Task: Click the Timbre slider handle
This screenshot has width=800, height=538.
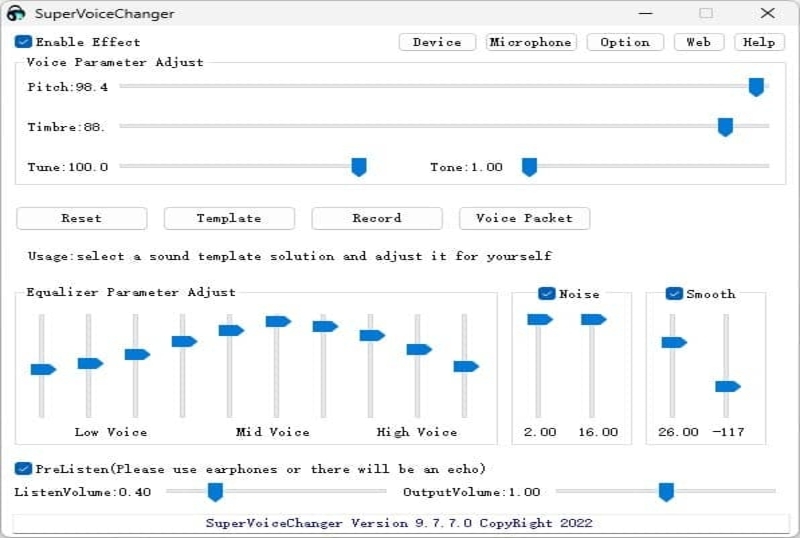Action: (x=725, y=127)
